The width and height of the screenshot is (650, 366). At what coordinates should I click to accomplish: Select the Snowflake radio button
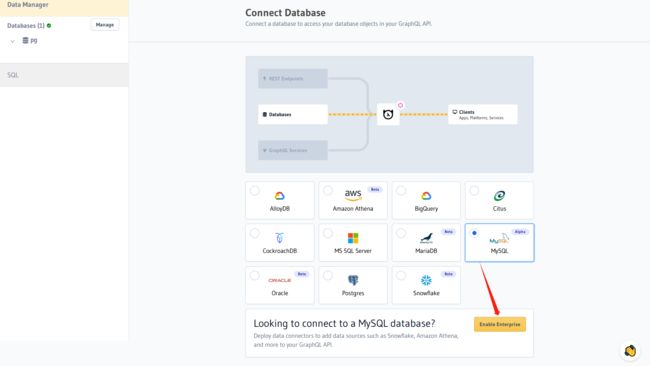[x=401, y=275]
